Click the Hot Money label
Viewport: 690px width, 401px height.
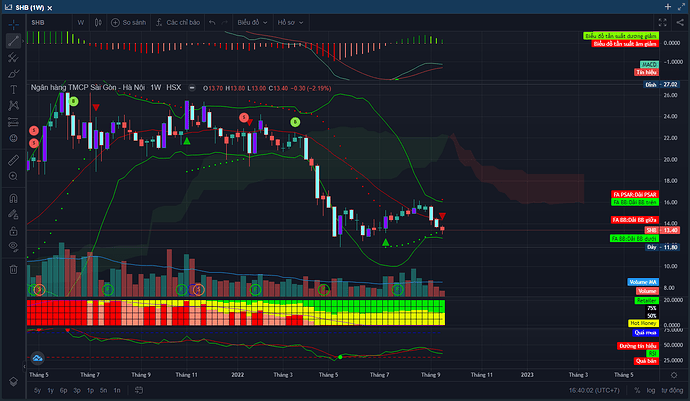coord(643,323)
